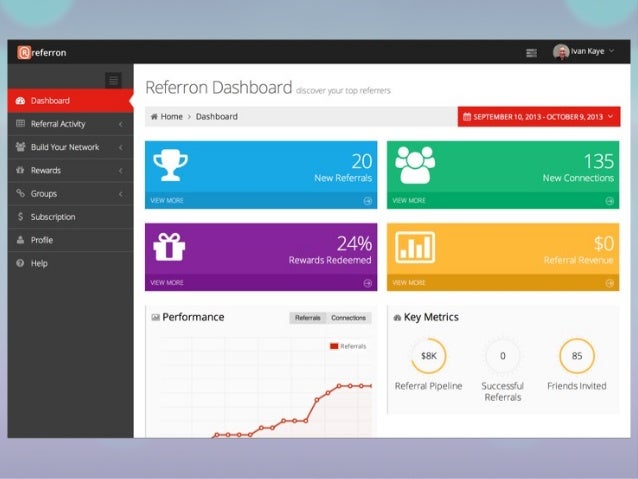Click the Referron Dashboard page heading
Viewport: 638px width, 479px height.
coord(218,87)
